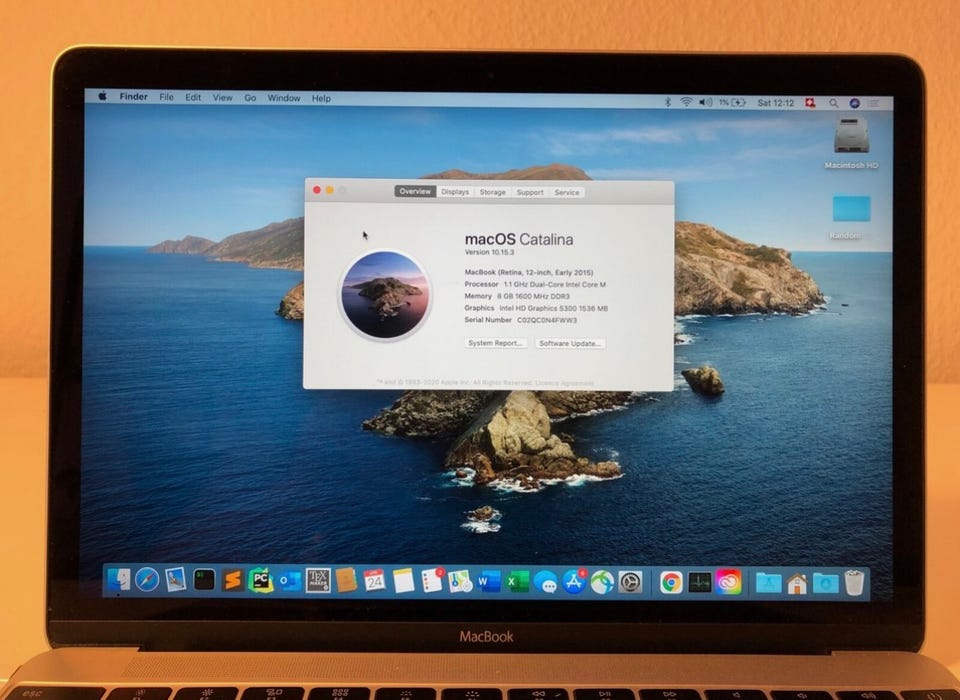Open the Trash in the dock

[x=854, y=582]
